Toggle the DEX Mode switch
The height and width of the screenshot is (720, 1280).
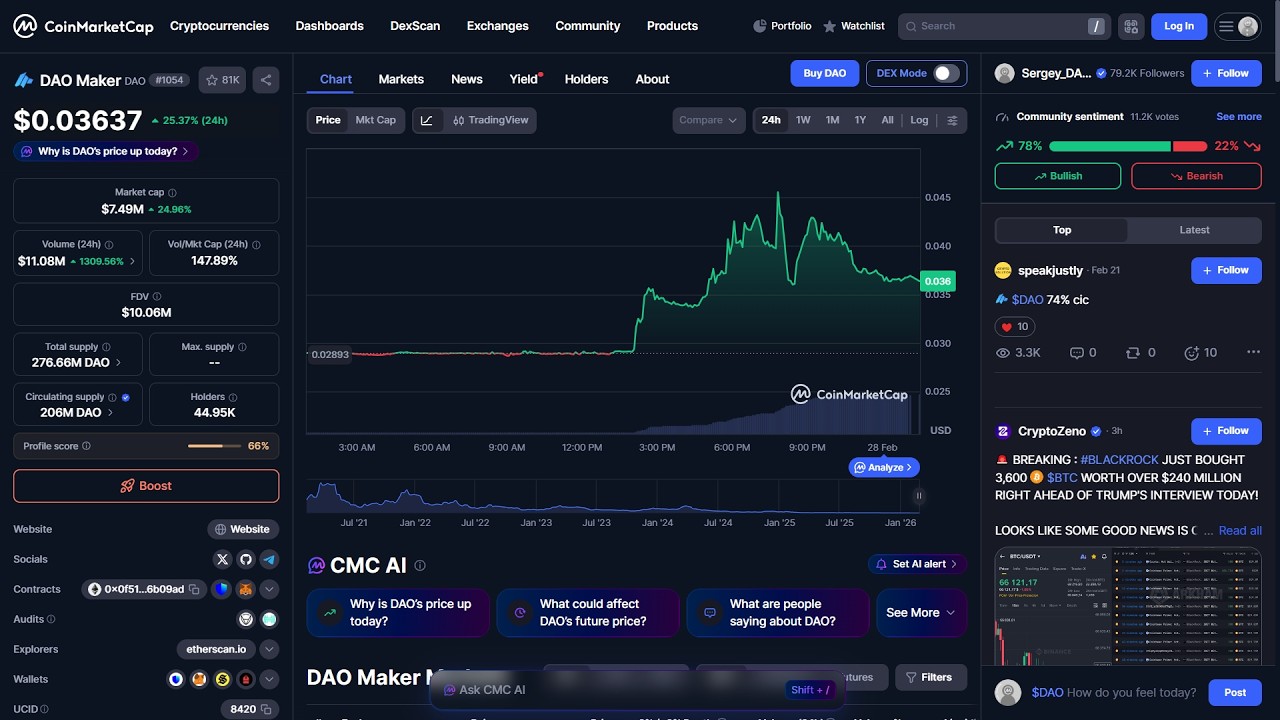(x=946, y=73)
